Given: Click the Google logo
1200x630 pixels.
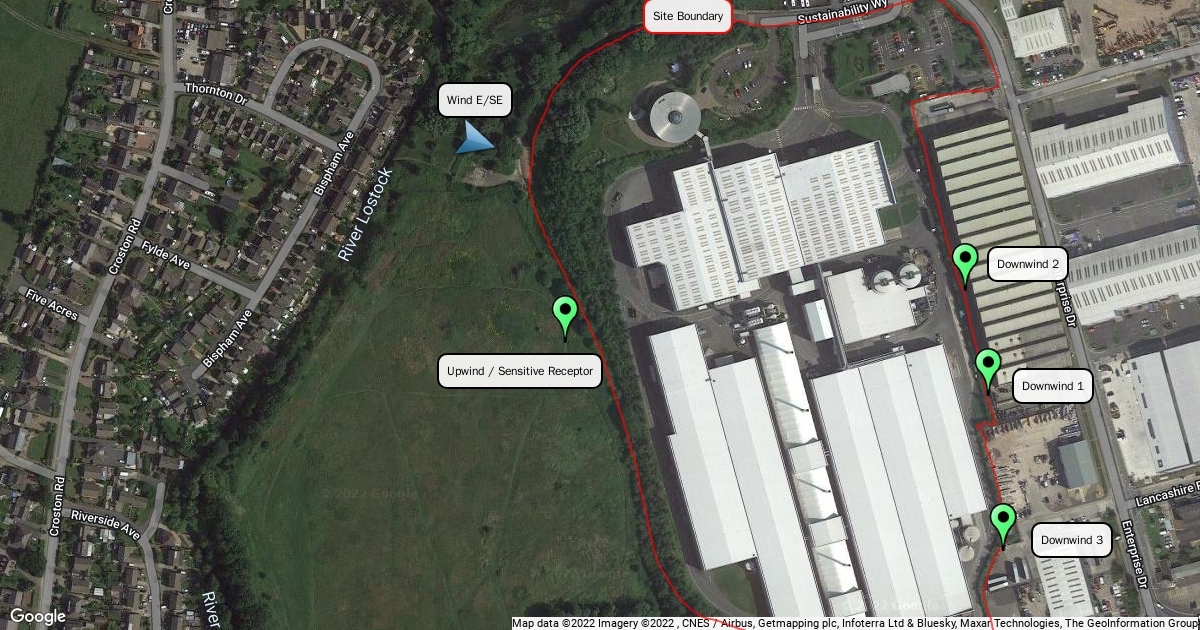Looking at the screenshot, I should click(37, 617).
